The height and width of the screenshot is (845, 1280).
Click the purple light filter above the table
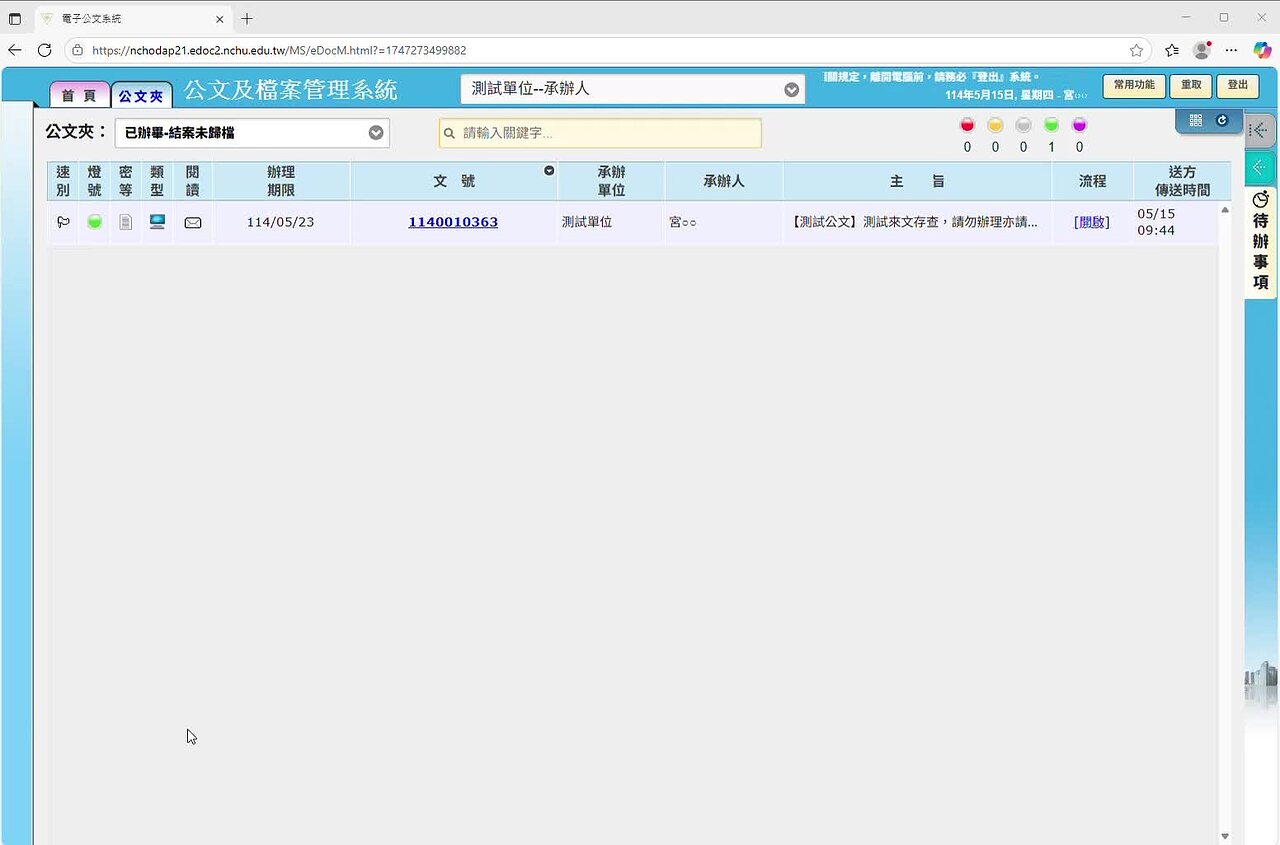[1079, 125]
